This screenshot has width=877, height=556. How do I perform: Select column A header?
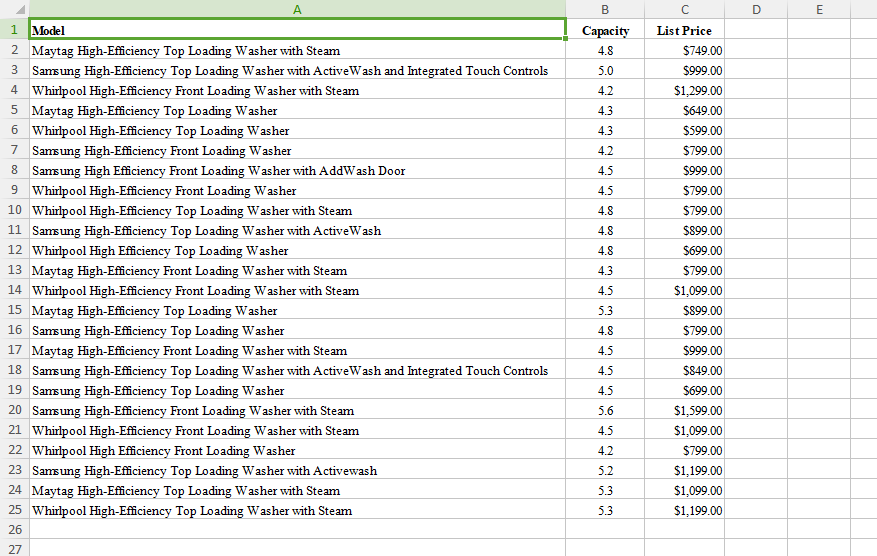(x=297, y=10)
